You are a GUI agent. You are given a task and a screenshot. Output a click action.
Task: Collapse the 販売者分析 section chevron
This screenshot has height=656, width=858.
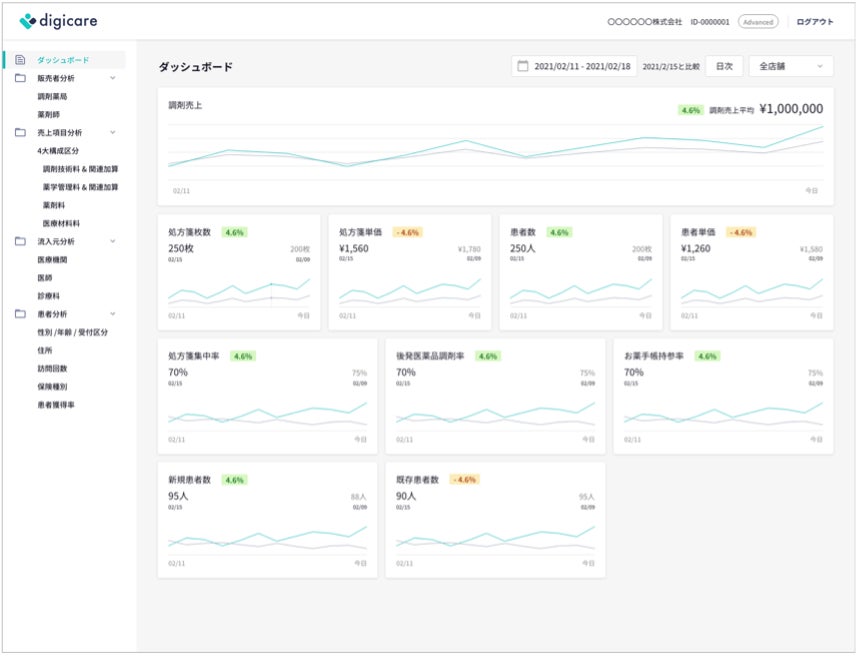click(x=112, y=78)
